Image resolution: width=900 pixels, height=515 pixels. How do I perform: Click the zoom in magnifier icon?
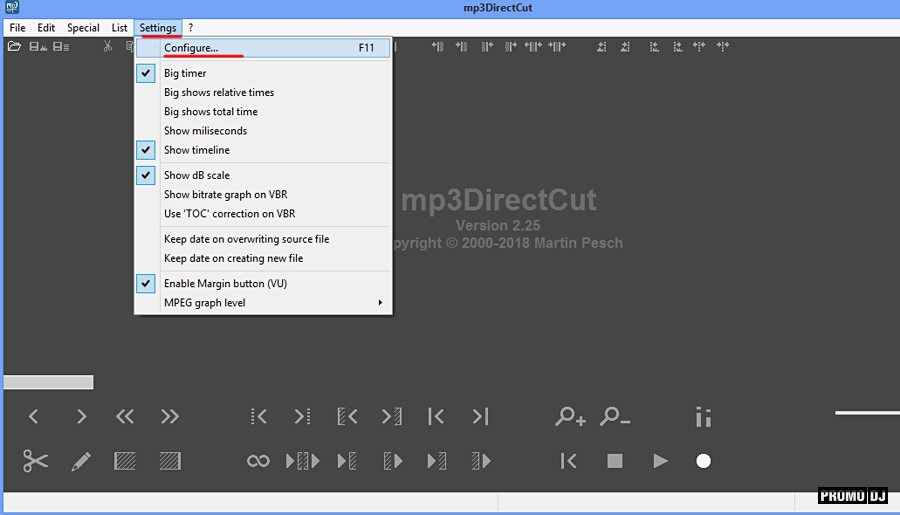click(570, 417)
